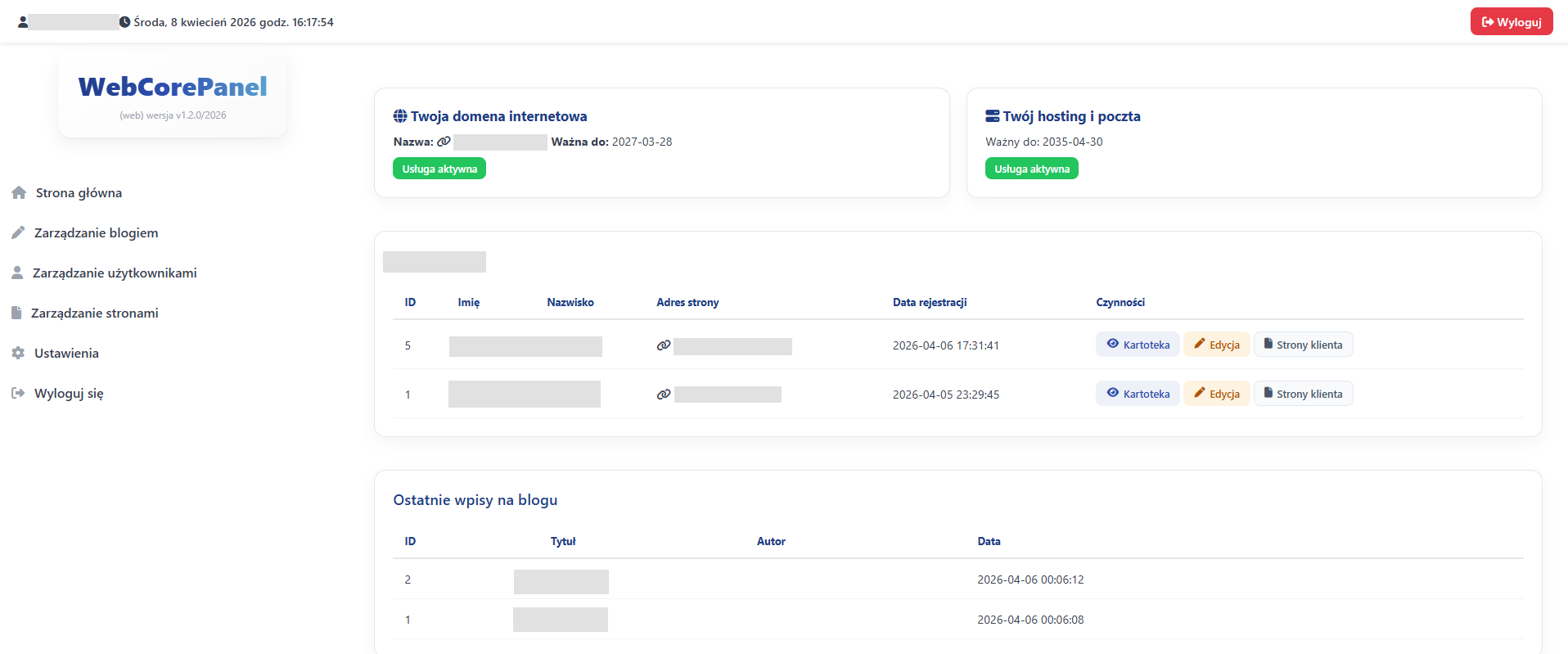Click Edycja for the 23:29:45 registration
Viewport: 1568px width, 654px height.
[x=1216, y=394]
